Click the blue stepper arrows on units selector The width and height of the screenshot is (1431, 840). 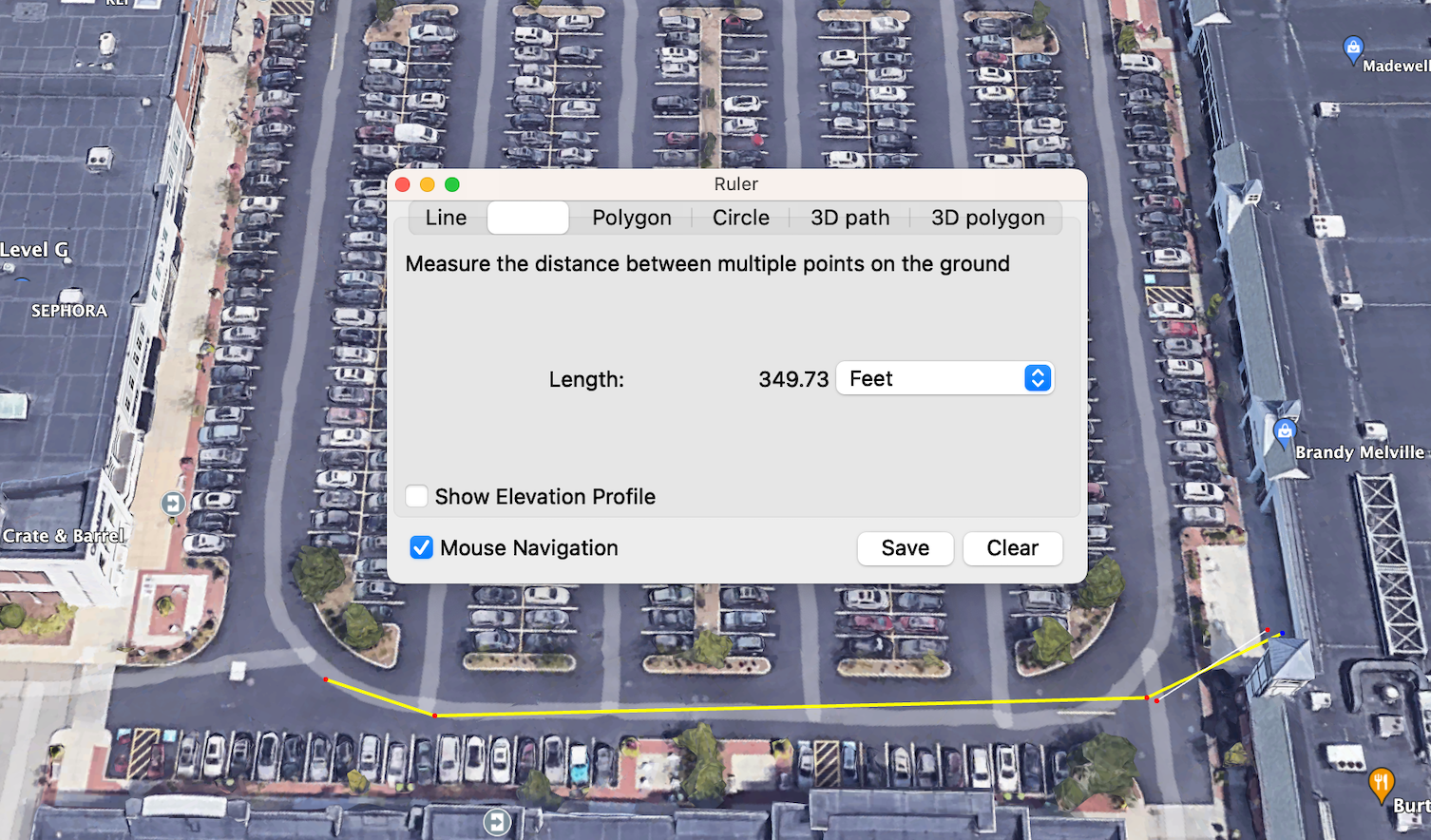[1037, 378]
